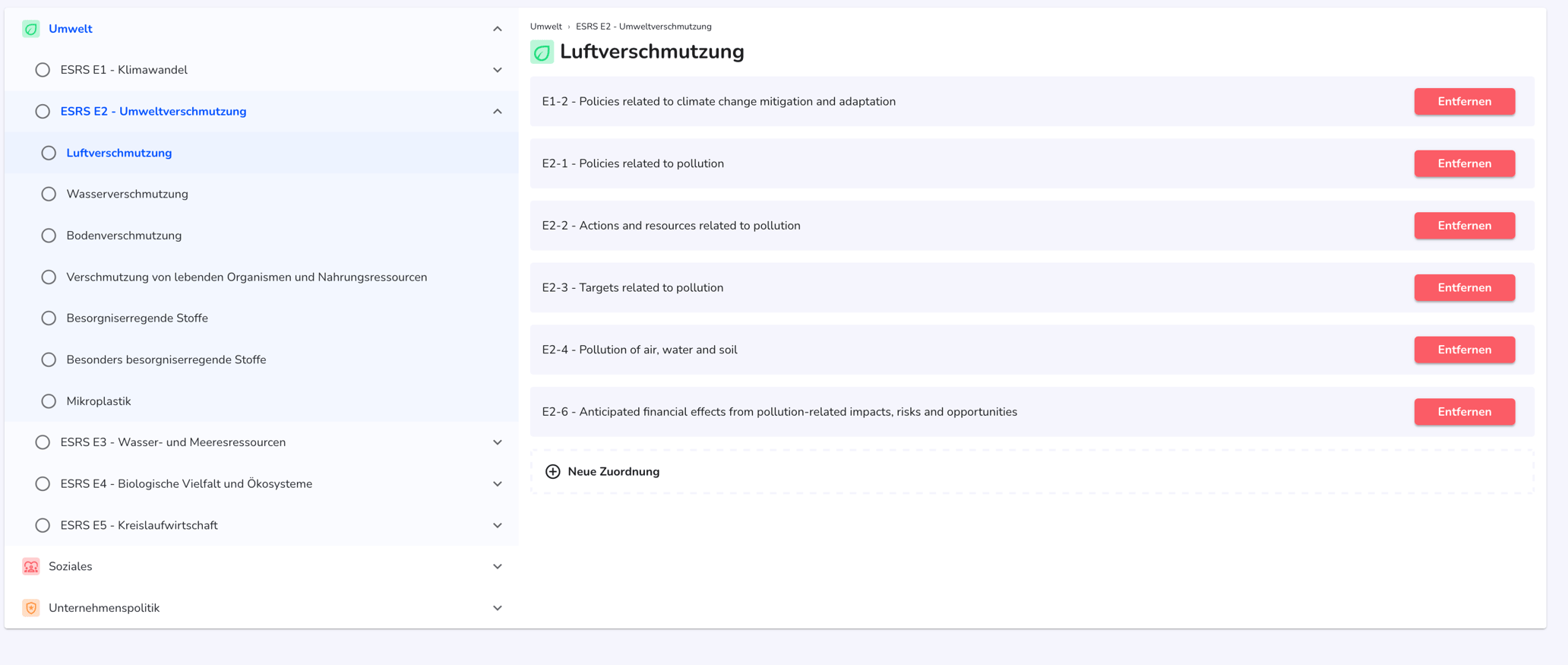The width and height of the screenshot is (1568, 665).
Task: Open Verschmutzung von lebenden Organismen item
Action: (x=247, y=277)
